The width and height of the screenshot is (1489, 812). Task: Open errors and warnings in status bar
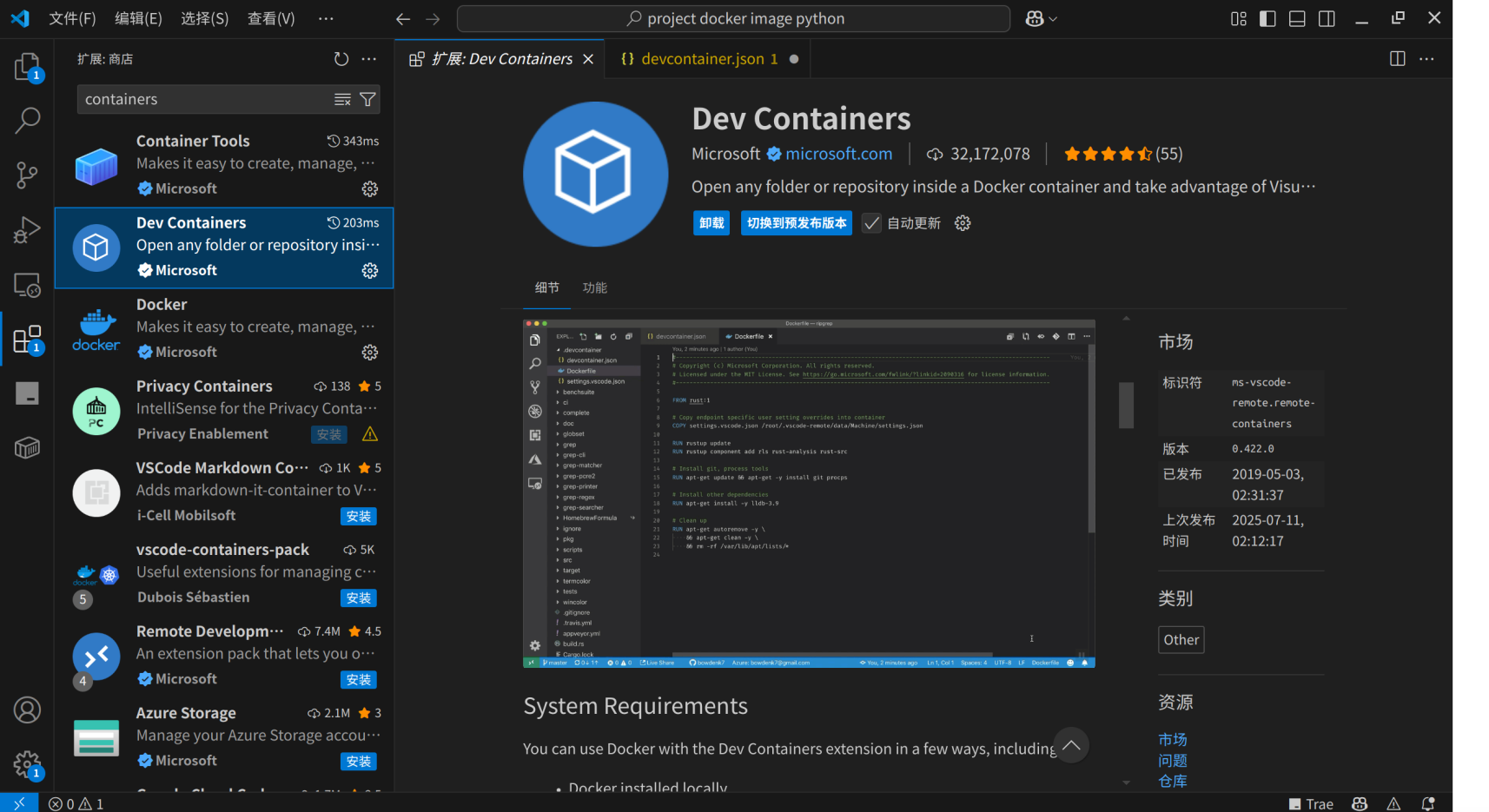coord(76,804)
